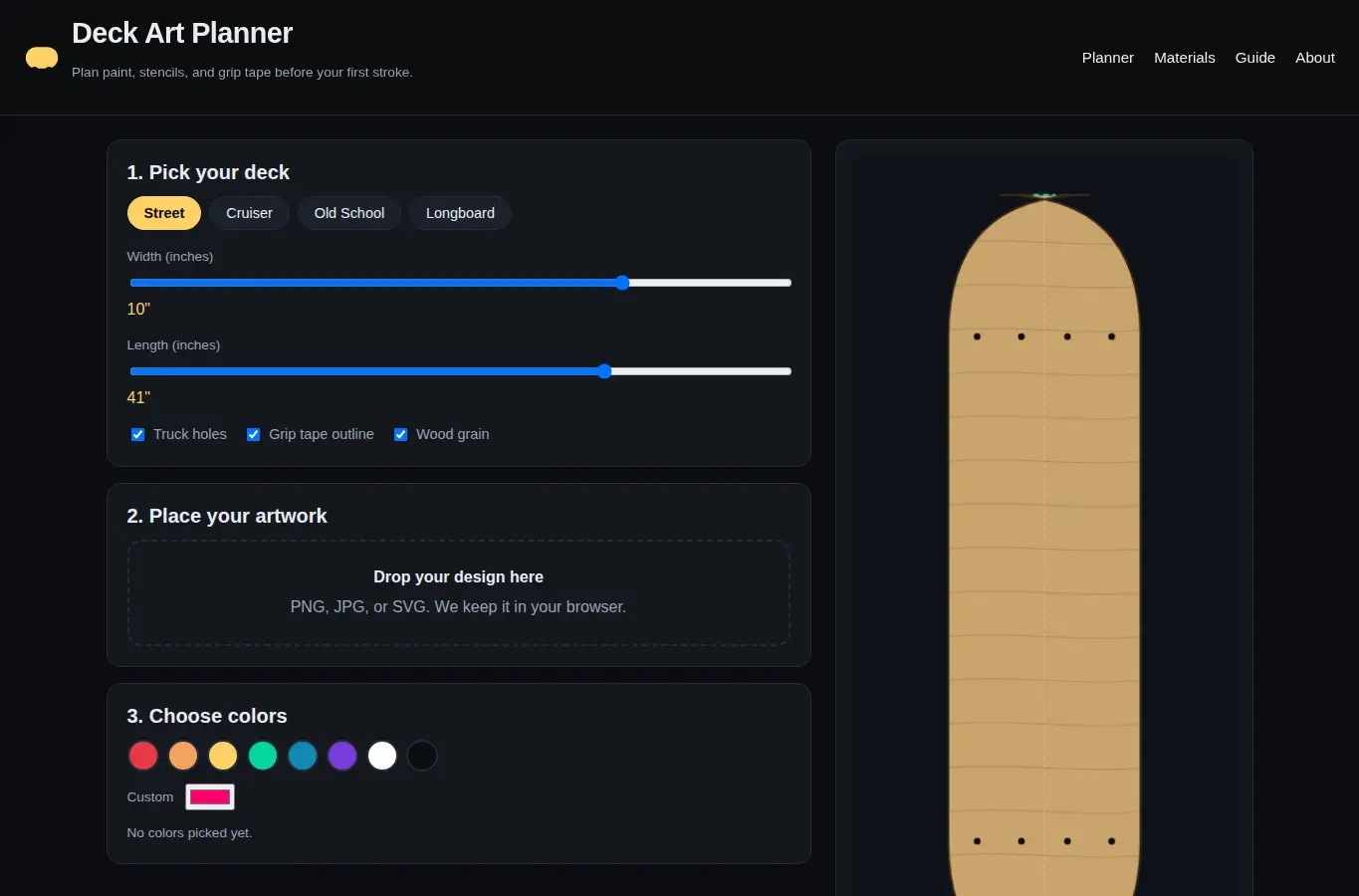Screen dimensions: 1359x896
Task: Switch to the Longboard deck shape
Action: pos(460,213)
